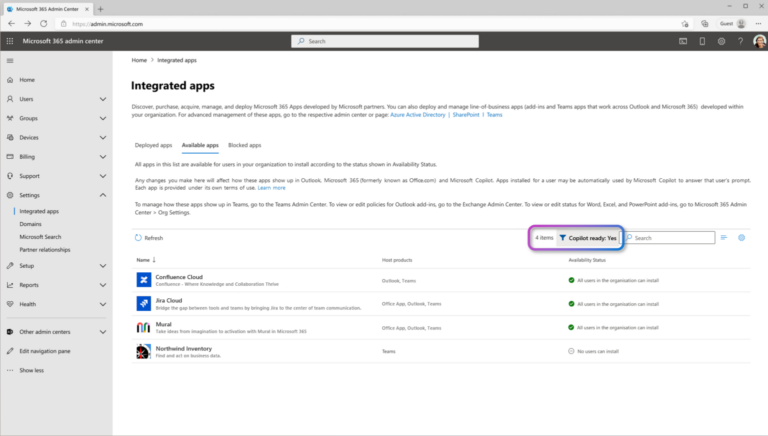Open Microsoft Search in the Settings submenu

click(40, 237)
